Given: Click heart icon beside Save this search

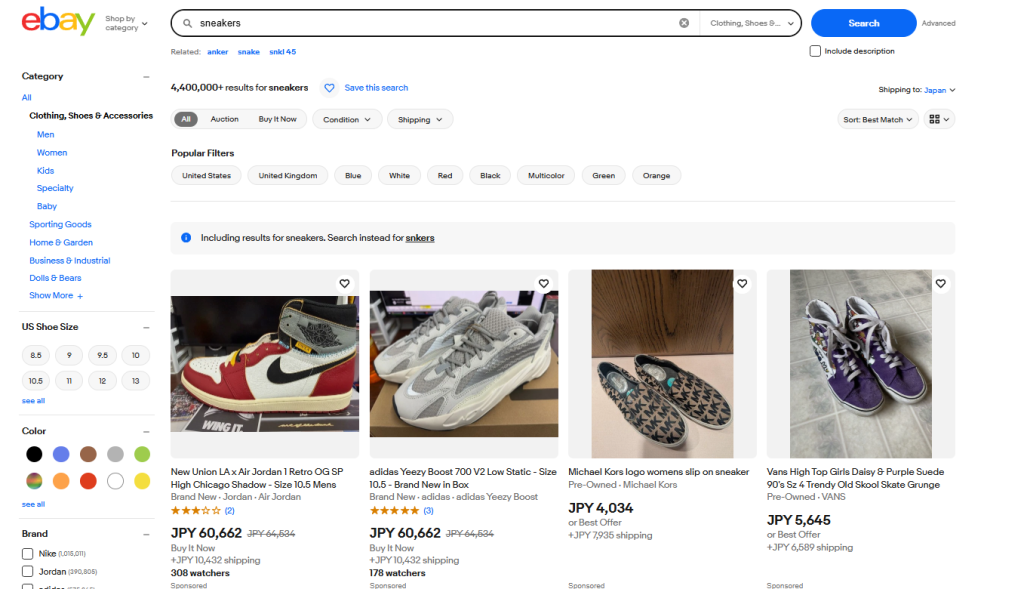Looking at the screenshot, I should click(x=329, y=88).
